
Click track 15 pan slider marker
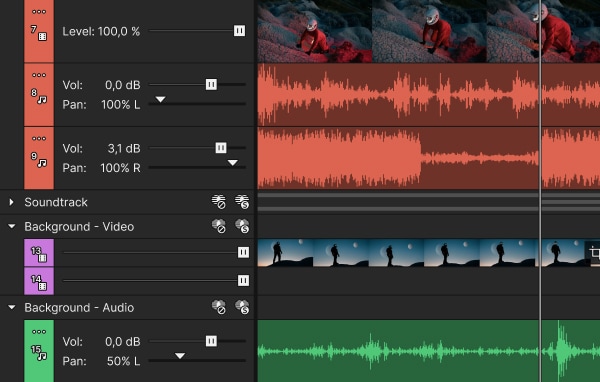(180, 356)
